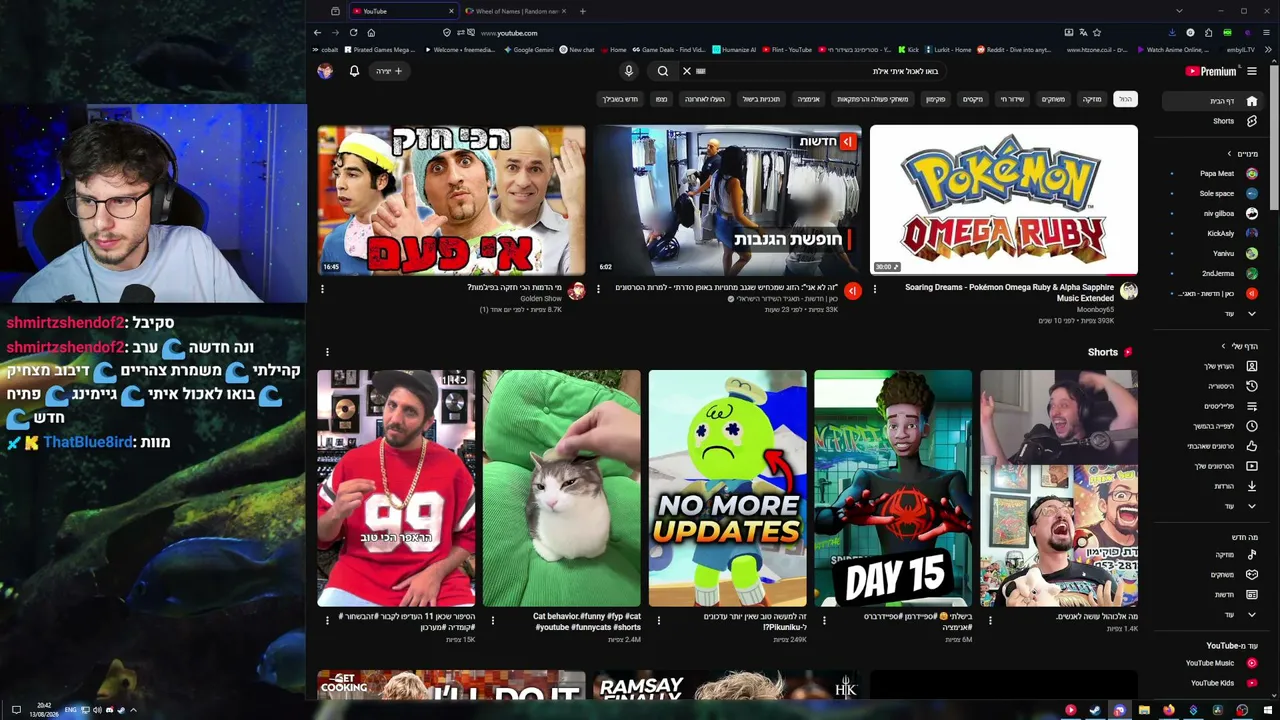Image resolution: width=1280 pixels, height=720 pixels.
Task: Select the תוכניות בישול filter chip
Action: coord(761,99)
